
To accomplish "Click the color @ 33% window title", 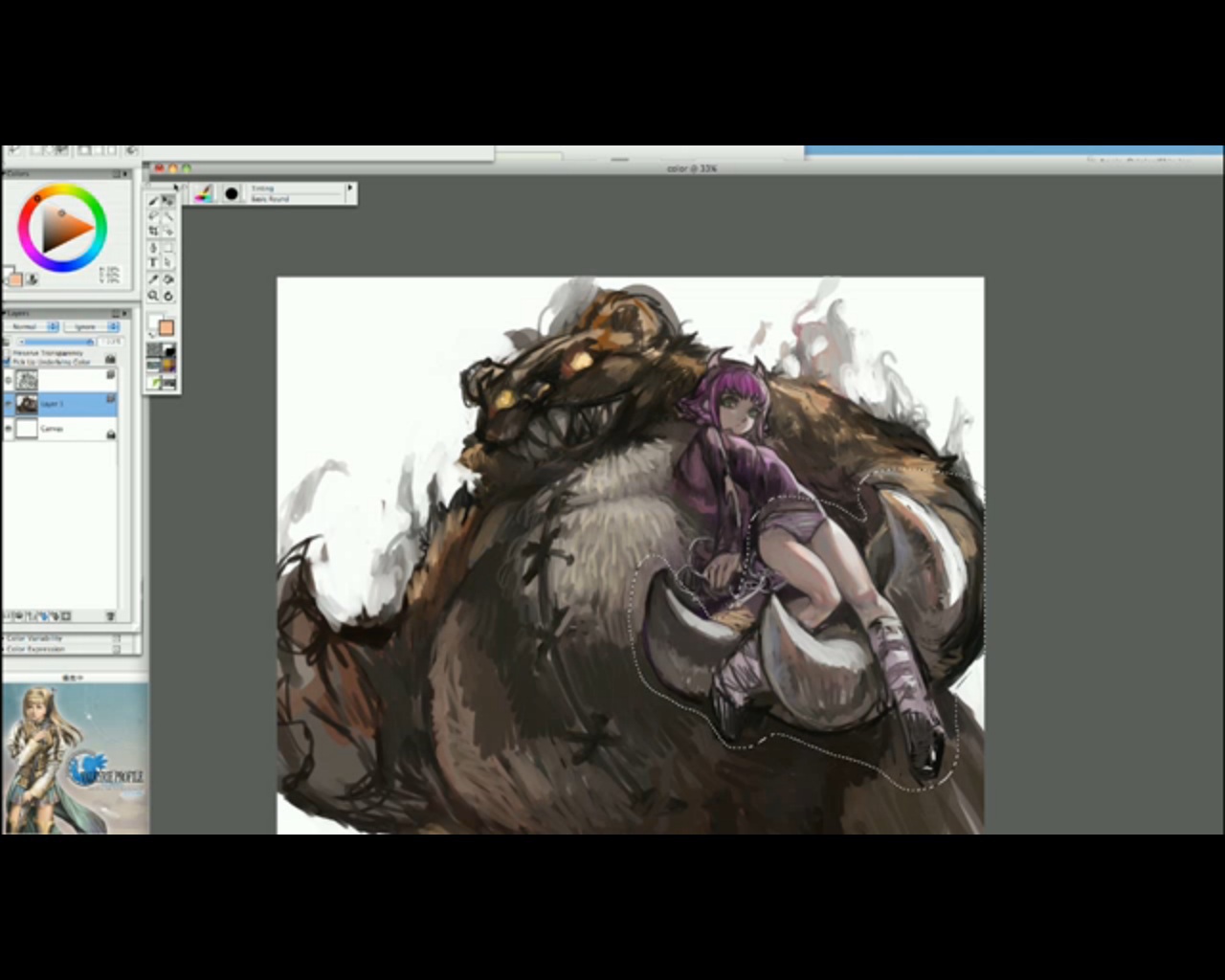I will [692, 168].
